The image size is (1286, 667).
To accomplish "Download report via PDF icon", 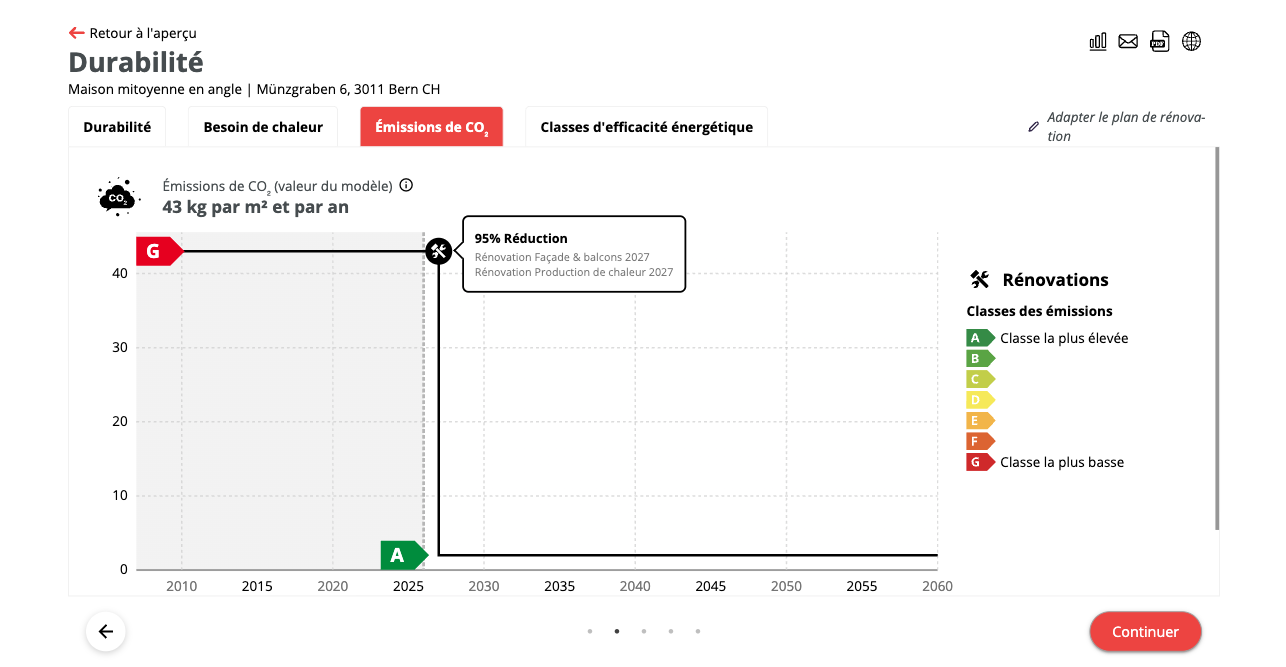I will pos(1159,41).
